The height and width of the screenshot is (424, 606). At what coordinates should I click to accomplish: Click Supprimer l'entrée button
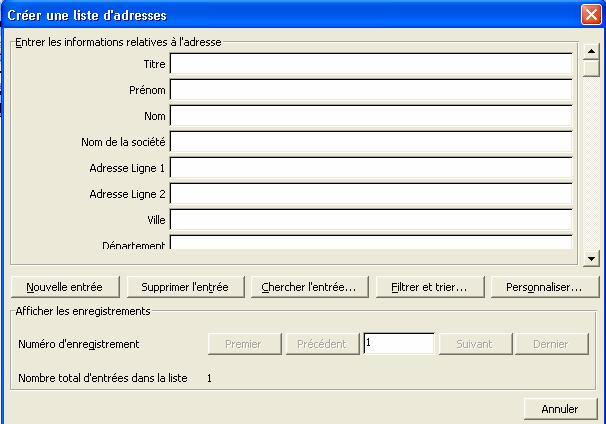pyautogui.click(x=185, y=287)
